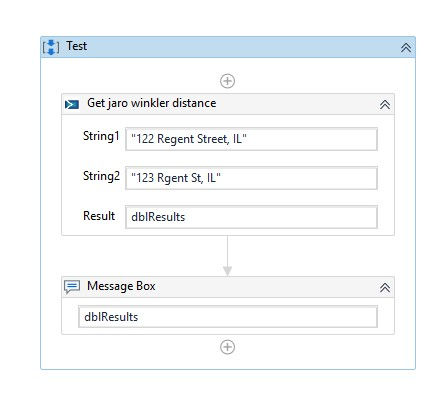This screenshot has height=395, width=442.
Task: Click empty area of Test sequence header
Action: (x=243, y=47)
